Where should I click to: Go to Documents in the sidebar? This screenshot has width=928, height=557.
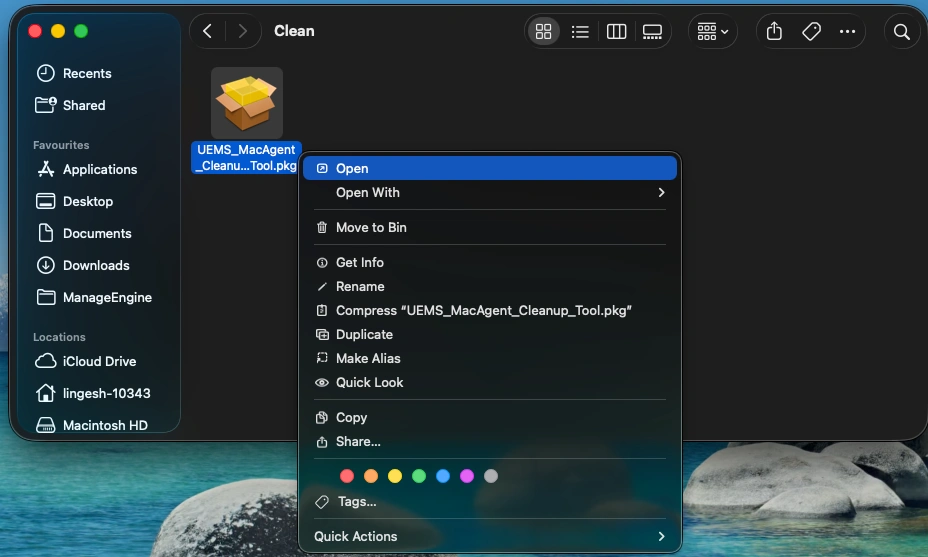84,233
